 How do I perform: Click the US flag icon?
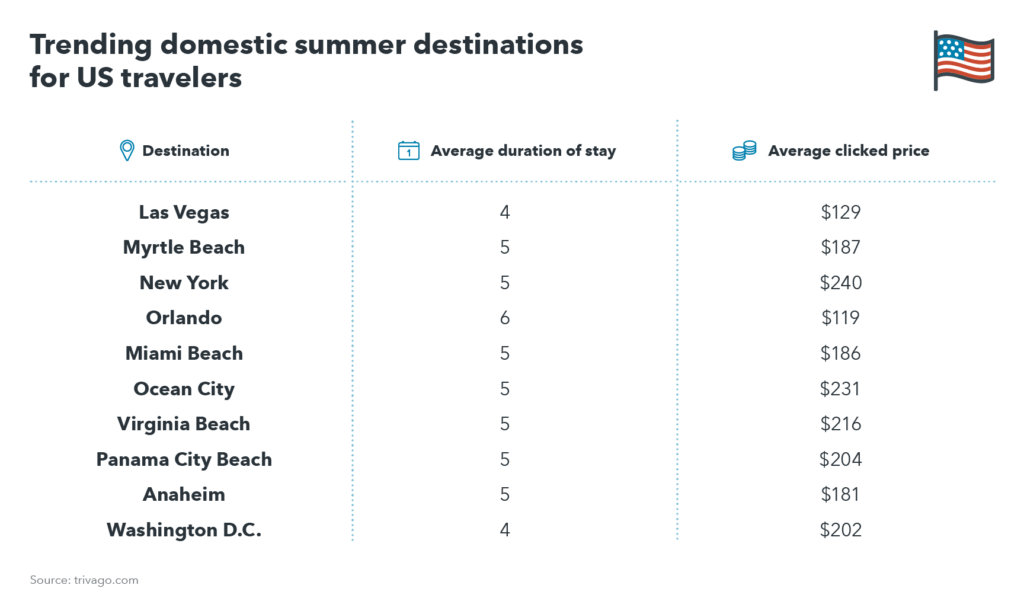point(964,60)
